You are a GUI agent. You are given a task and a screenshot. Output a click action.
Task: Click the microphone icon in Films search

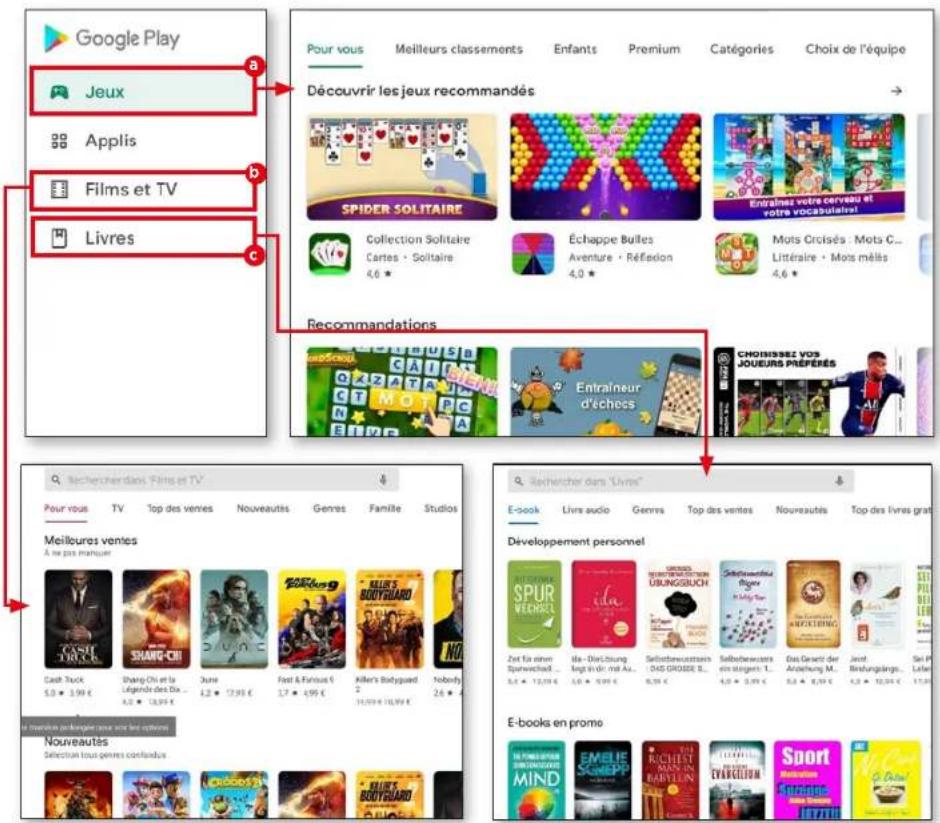coord(383,480)
